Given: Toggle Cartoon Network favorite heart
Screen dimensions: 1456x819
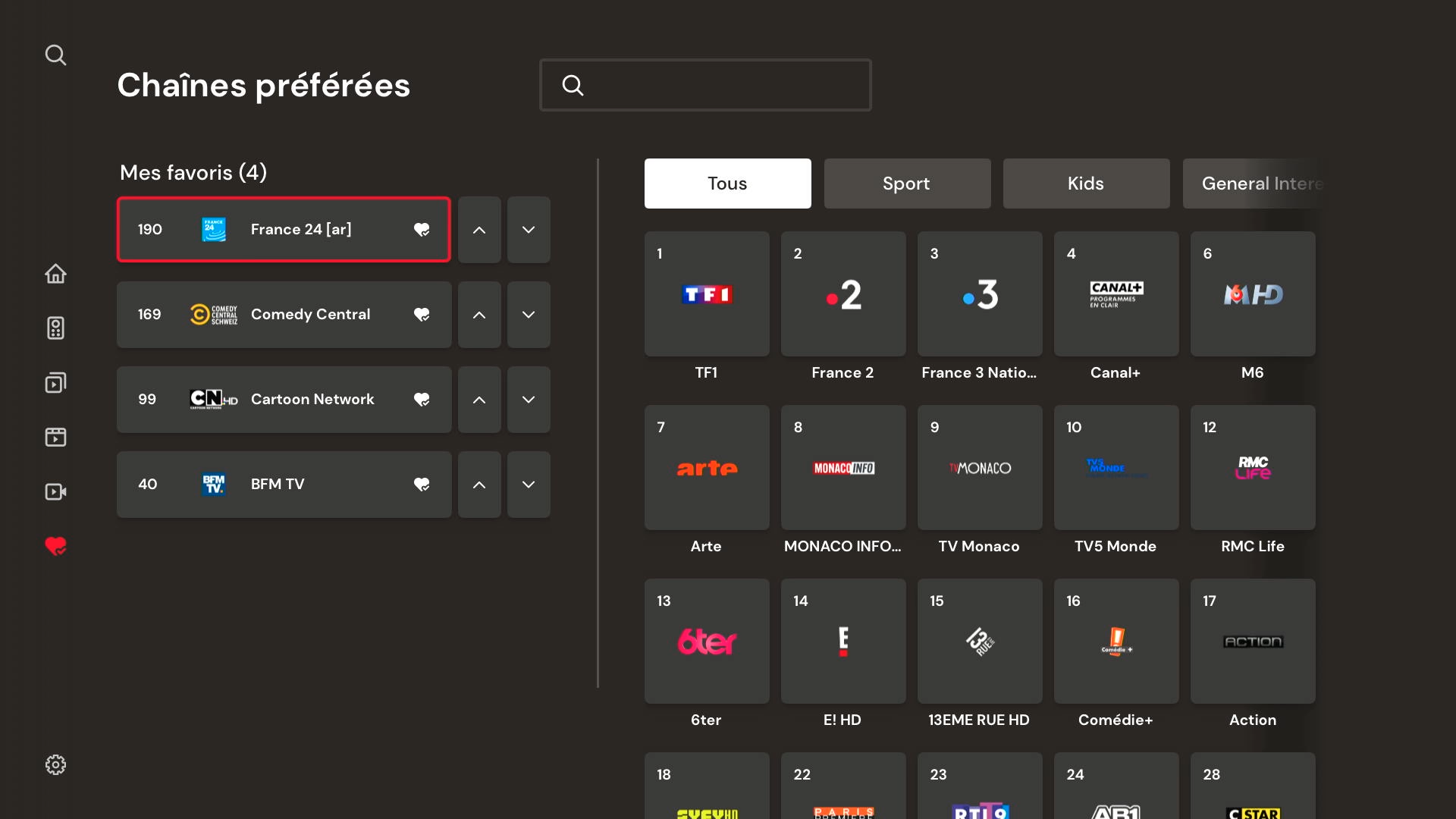Looking at the screenshot, I should pos(422,400).
